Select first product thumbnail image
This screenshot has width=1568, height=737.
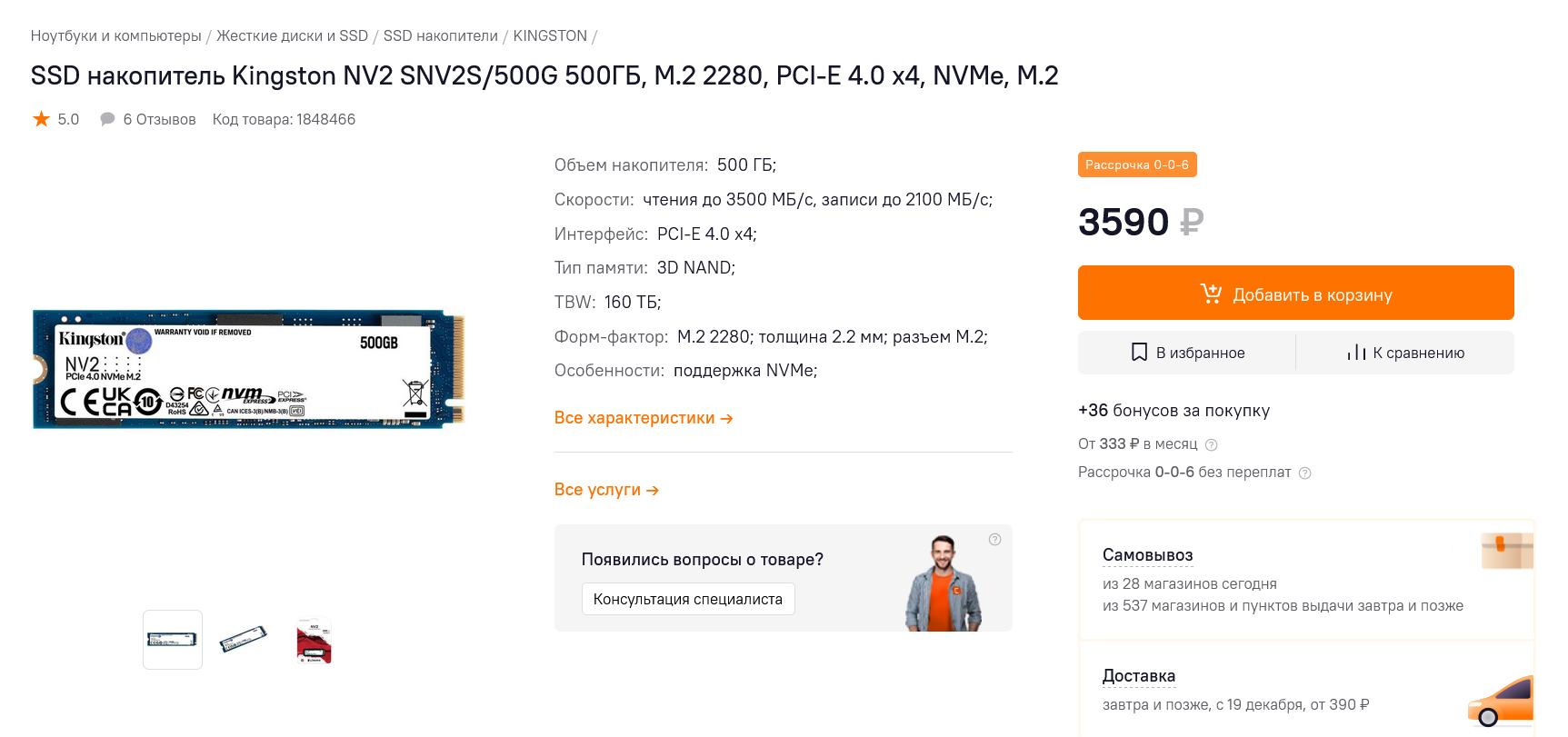coord(173,640)
